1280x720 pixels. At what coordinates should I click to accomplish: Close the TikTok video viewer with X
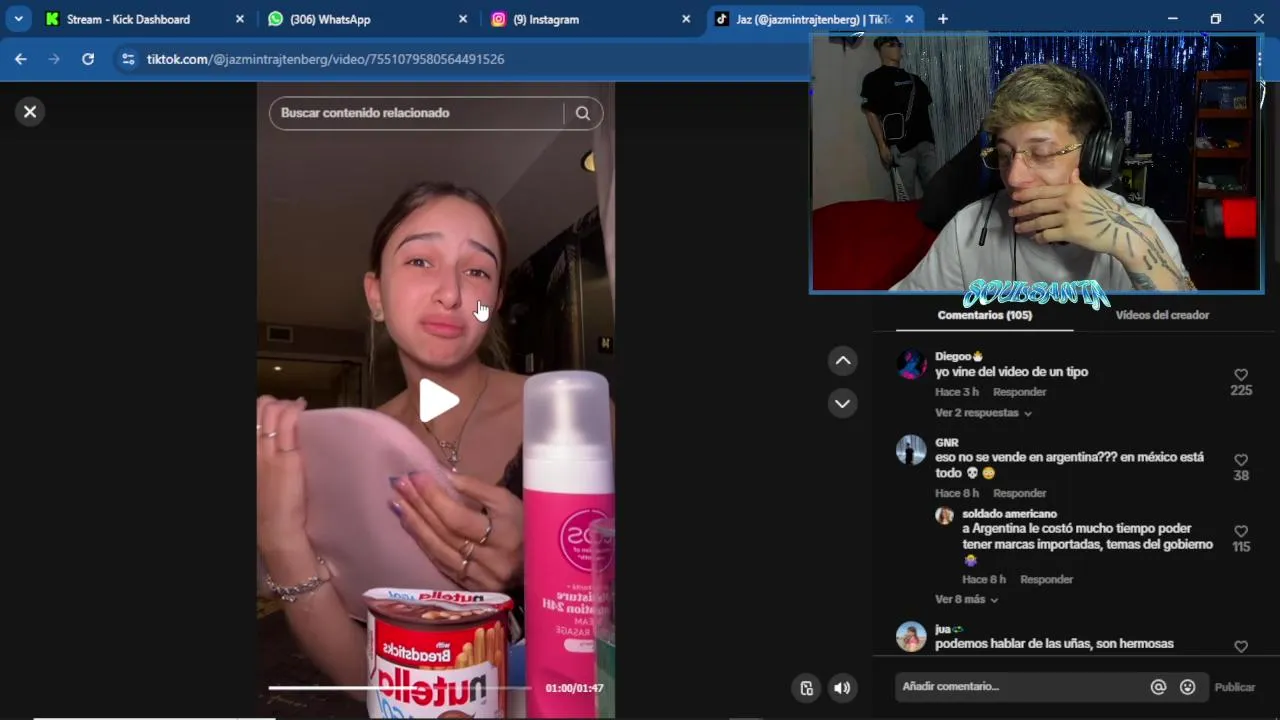tap(30, 112)
